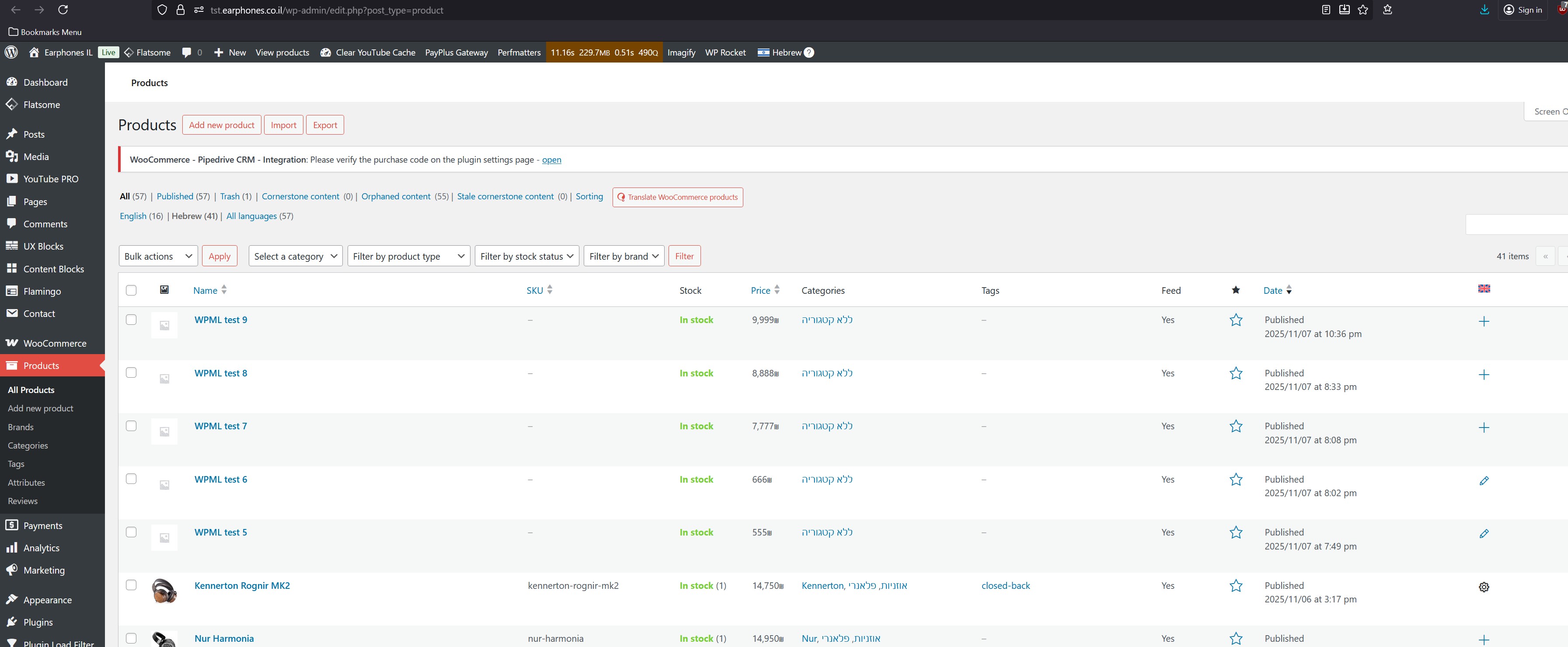This screenshot has height=647, width=1568.
Task: Click the browser reload icon
Action: (63, 10)
